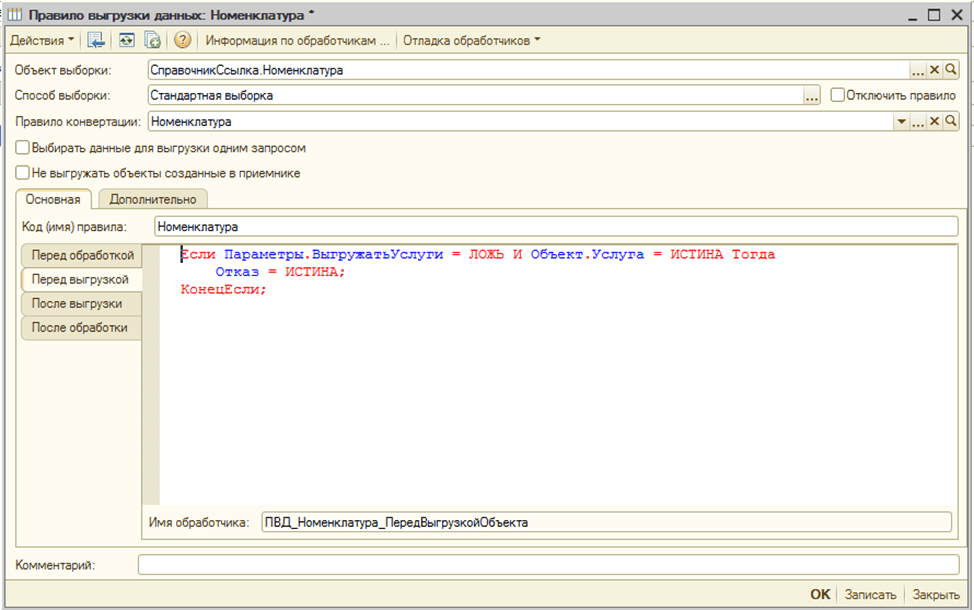Image resolution: width=974 pixels, height=610 pixels.
Task: Open Объект выборки value with magnifier icon
Action: 951,70
